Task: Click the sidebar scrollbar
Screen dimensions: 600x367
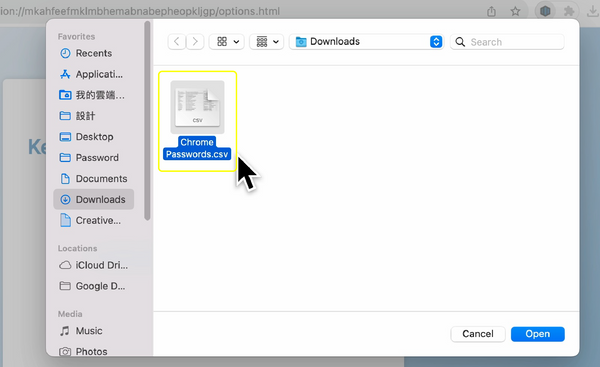Action: point(147,121)
